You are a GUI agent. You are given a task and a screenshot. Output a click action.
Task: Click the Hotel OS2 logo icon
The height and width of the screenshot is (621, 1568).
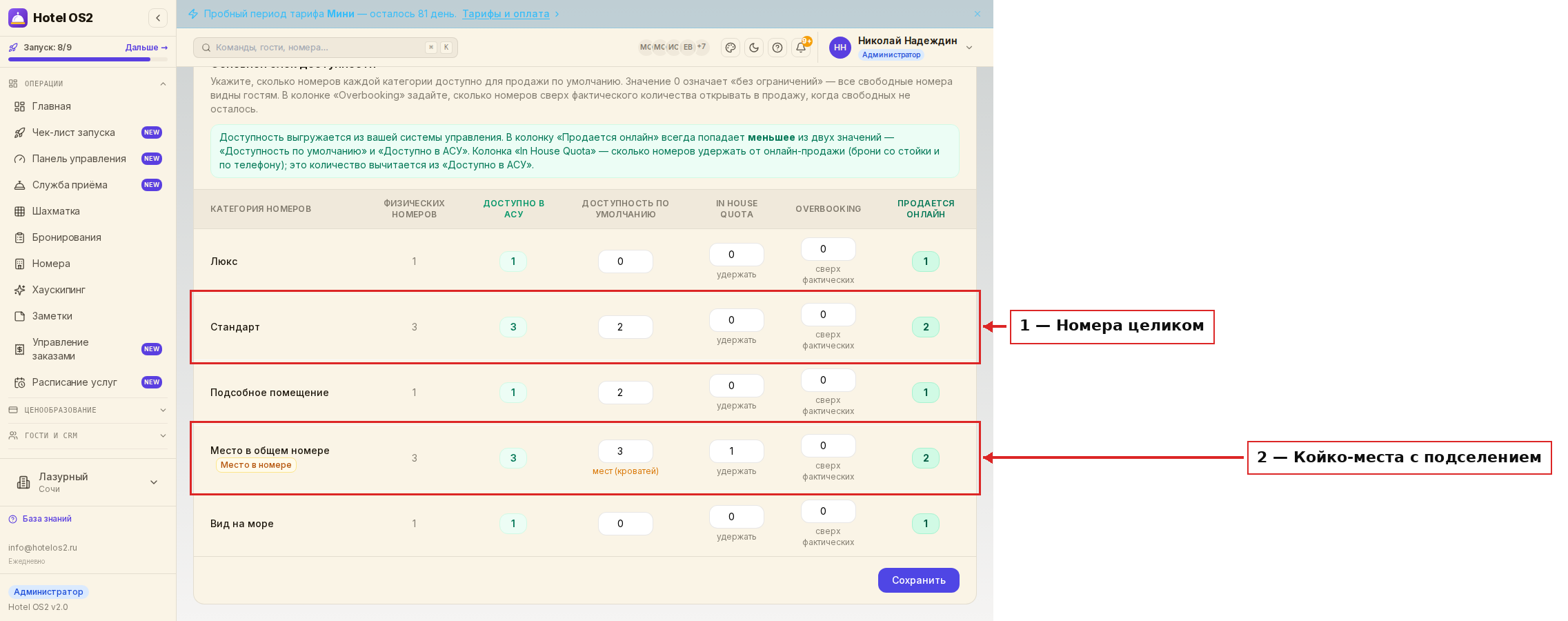click(17, 18)
